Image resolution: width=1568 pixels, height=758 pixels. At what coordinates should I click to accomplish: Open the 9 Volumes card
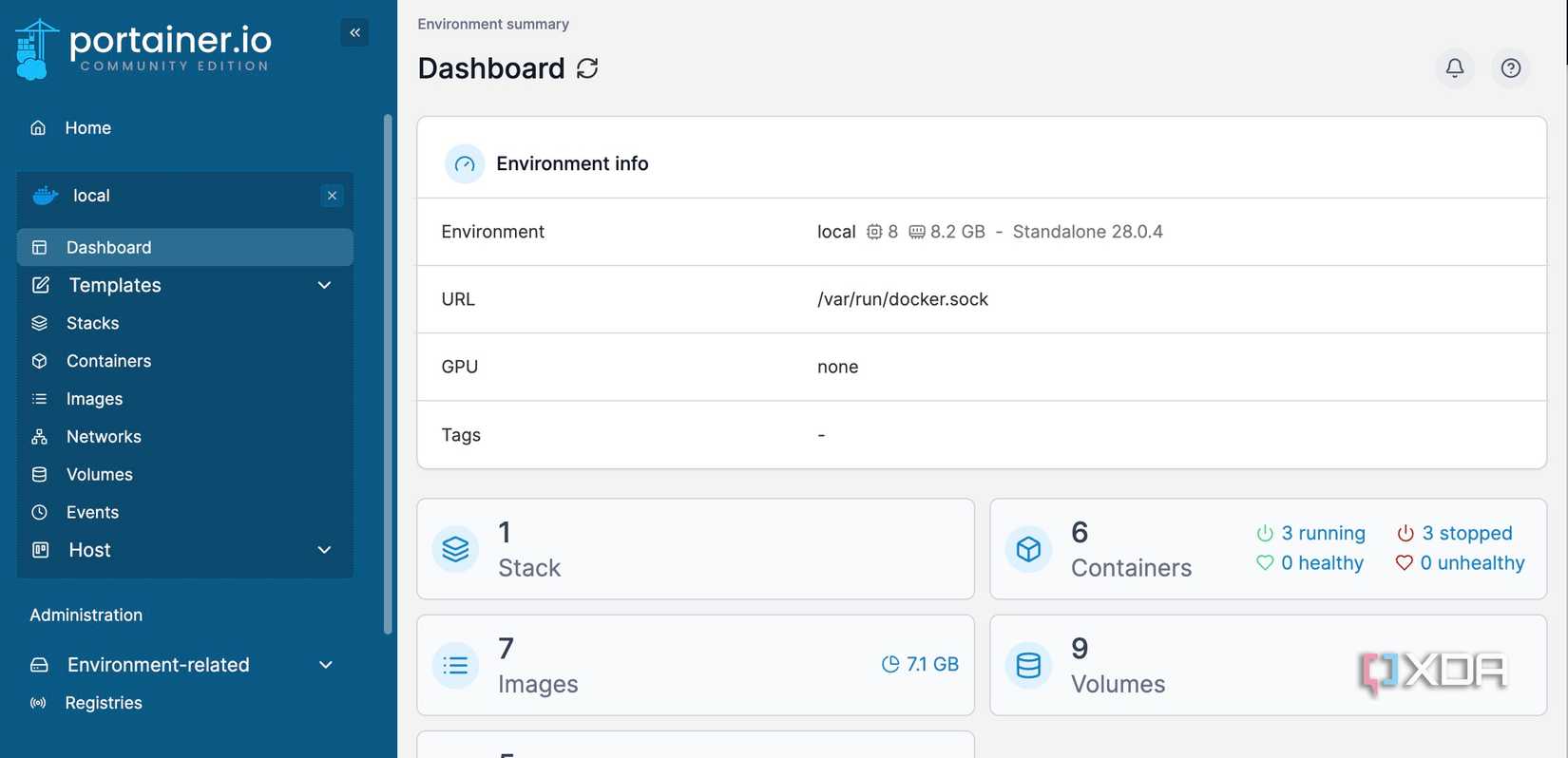1268,665
